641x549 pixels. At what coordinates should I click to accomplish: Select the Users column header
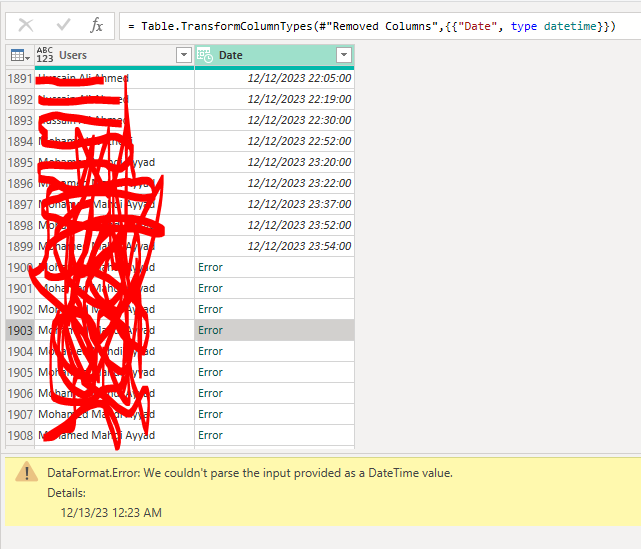pos(114,55)
